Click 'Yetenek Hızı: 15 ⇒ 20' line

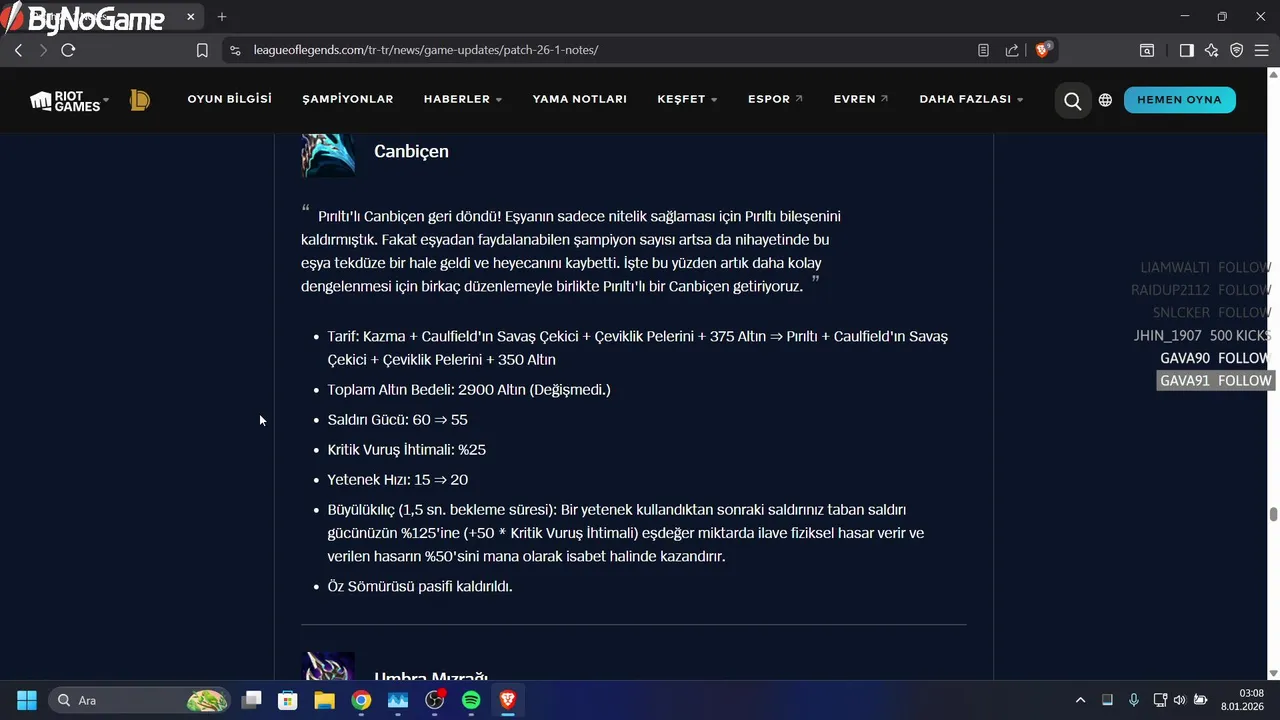coord(397,480)
